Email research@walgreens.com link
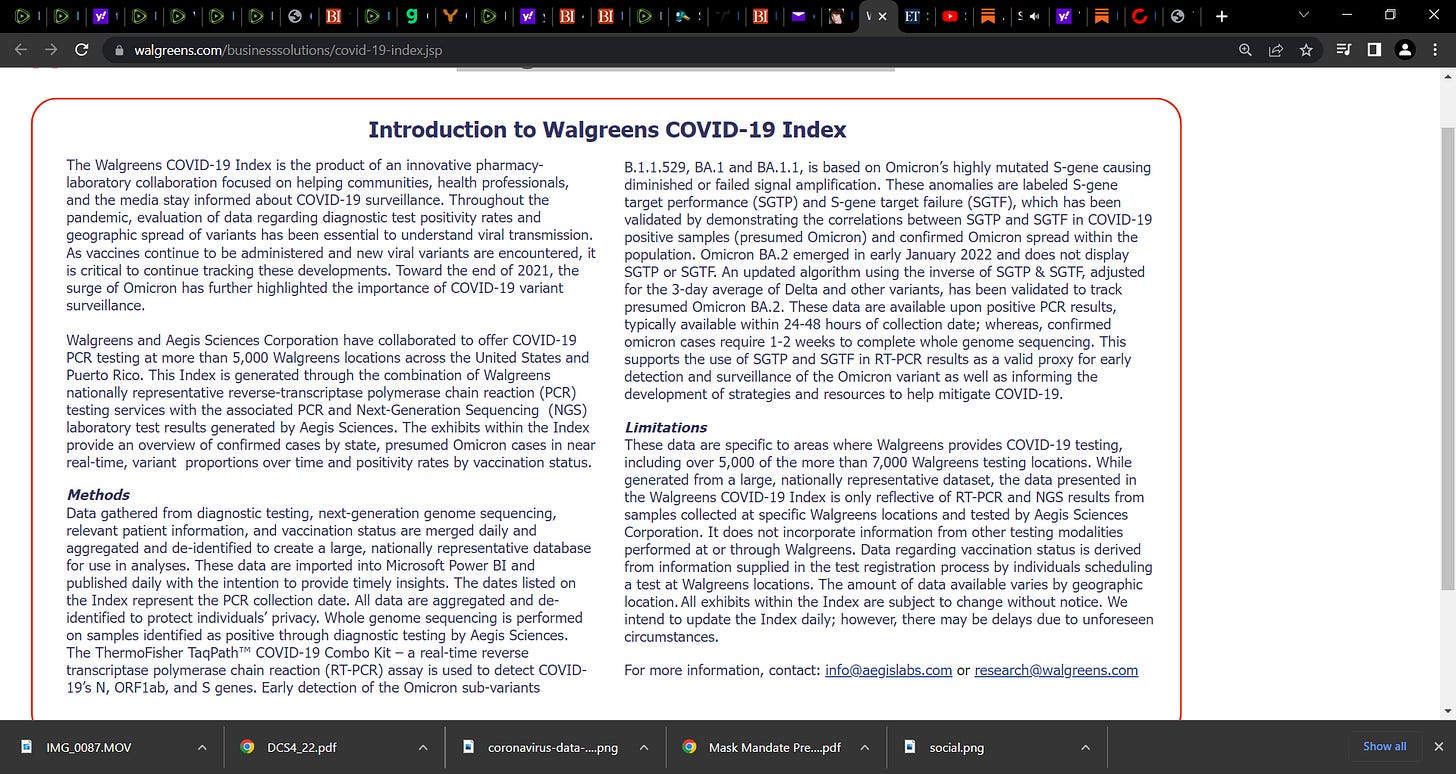The image size is (1456, 774). click(1056, 670)
